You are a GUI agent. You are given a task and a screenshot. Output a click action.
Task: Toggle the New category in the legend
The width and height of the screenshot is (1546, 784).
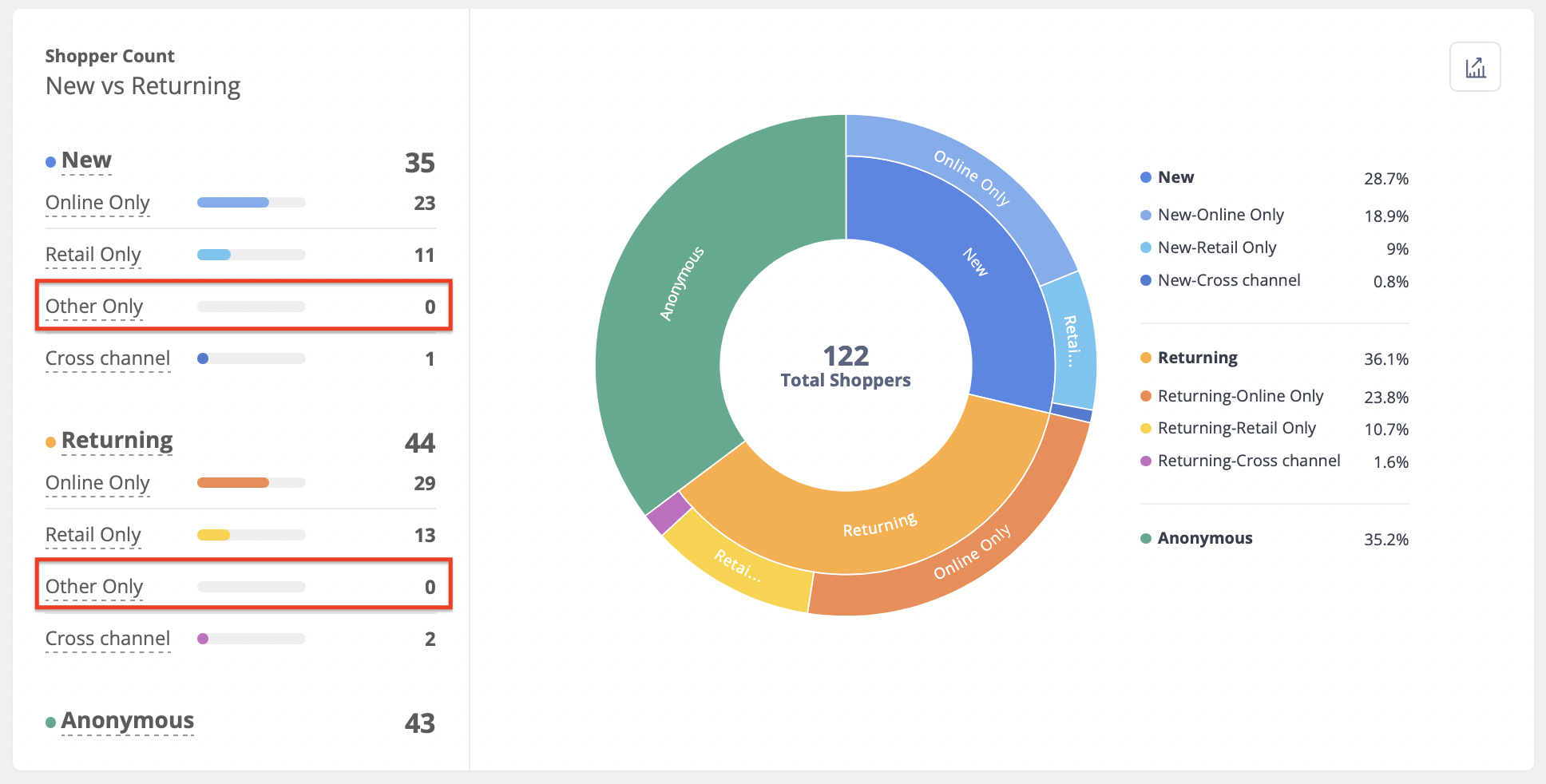point(1175,177)
